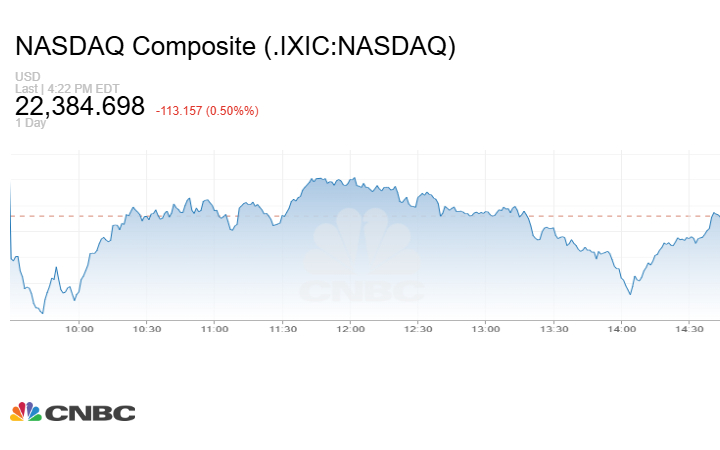Viewport: 720px width, 450px height.
Task: Click the 13:00 time axis label
Action: tap(486, 328)
